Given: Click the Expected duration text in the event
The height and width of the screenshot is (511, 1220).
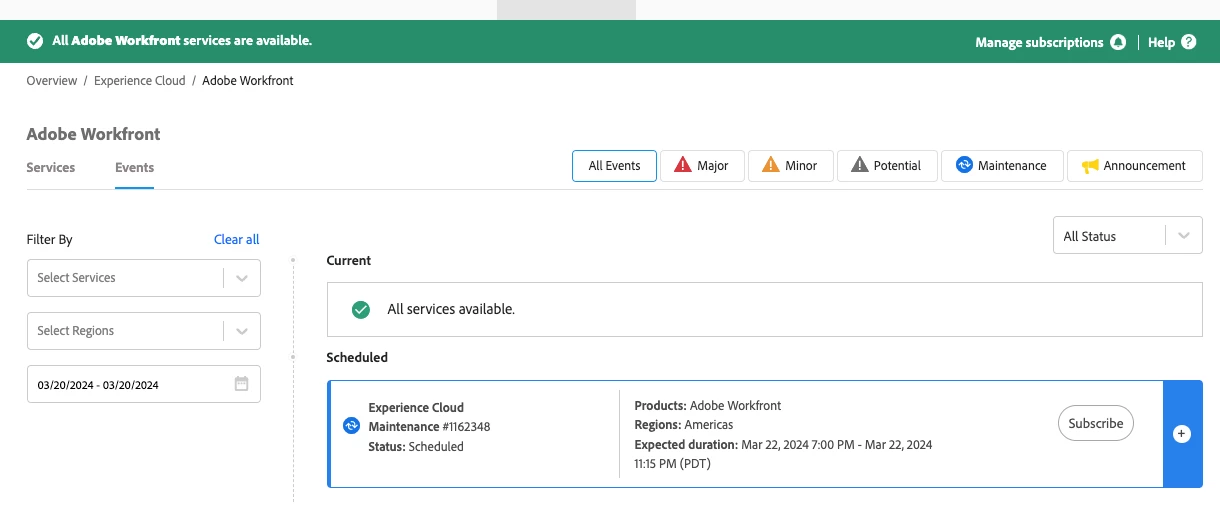Looking at the screenshot, I should (784, 454).
